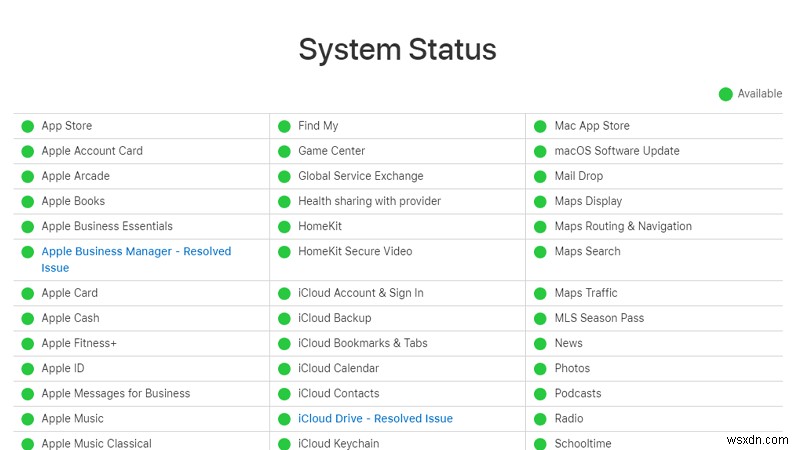Click the green status dot beside App Store
This screenshot has height=450, width=800.
[x=28, y=126]
